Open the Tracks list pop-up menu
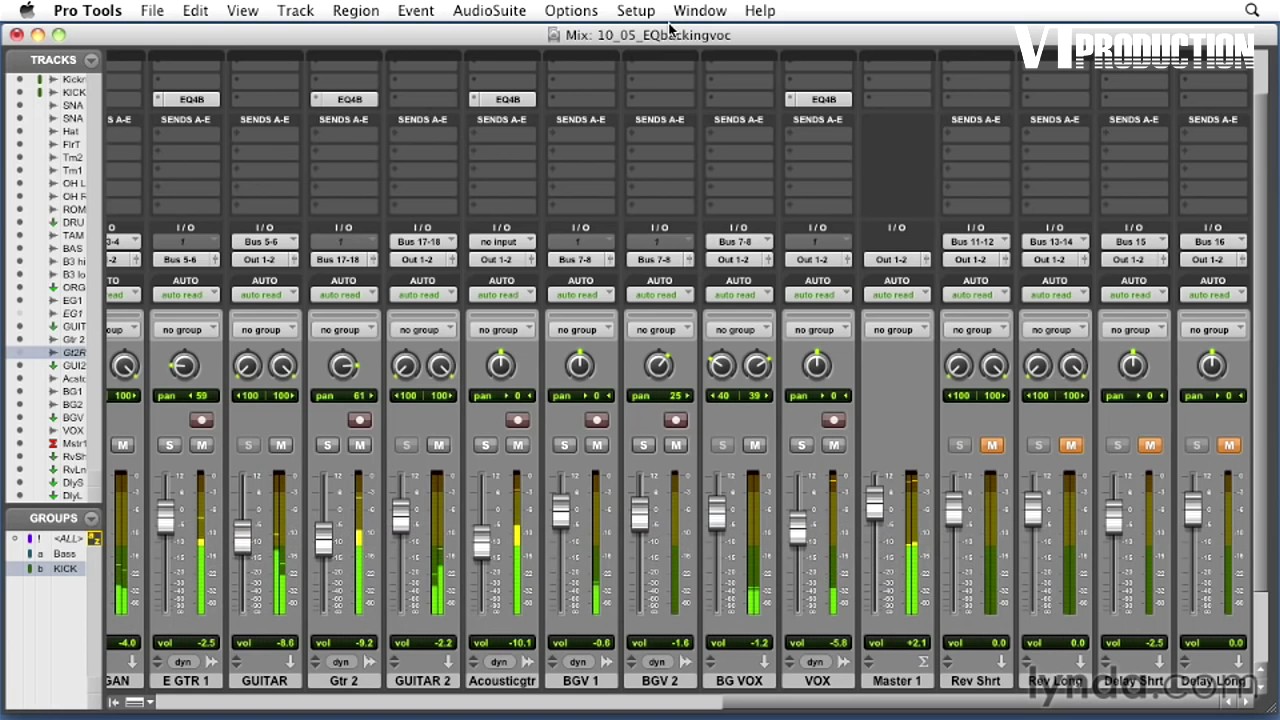Image resolution: width=1280 pixels, height=720 pixels. click(x=92, y=60)
